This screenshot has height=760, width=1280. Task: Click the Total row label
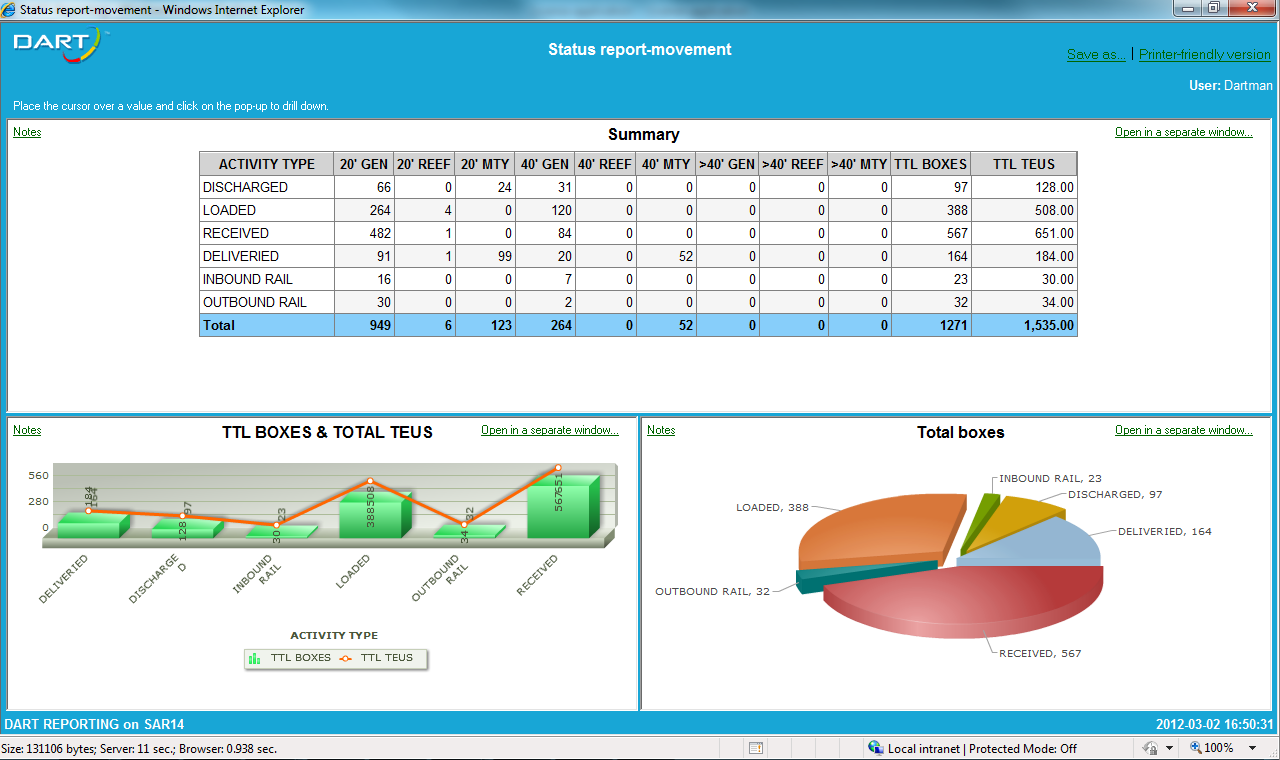(x=219, y=325)
